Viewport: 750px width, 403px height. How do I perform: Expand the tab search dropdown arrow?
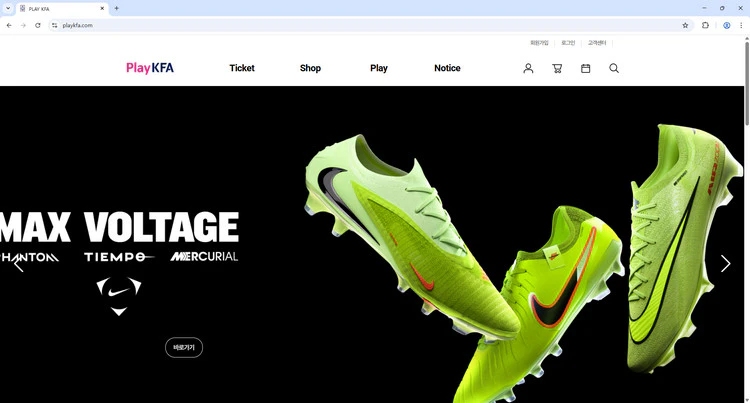pyautogui.click(x=8, y=8)
